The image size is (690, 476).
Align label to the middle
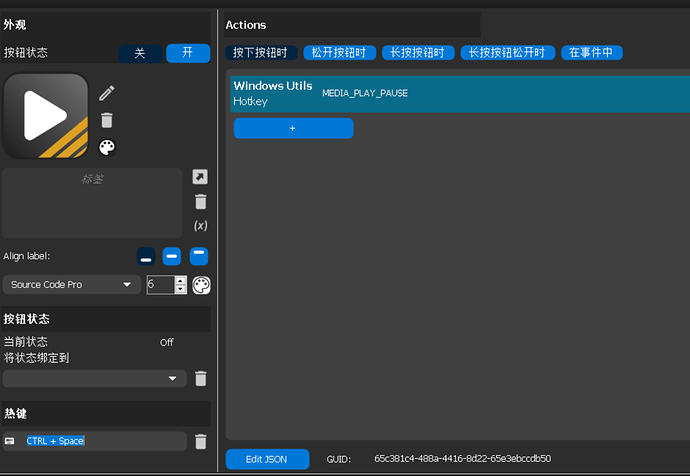(x=172, y=256)
